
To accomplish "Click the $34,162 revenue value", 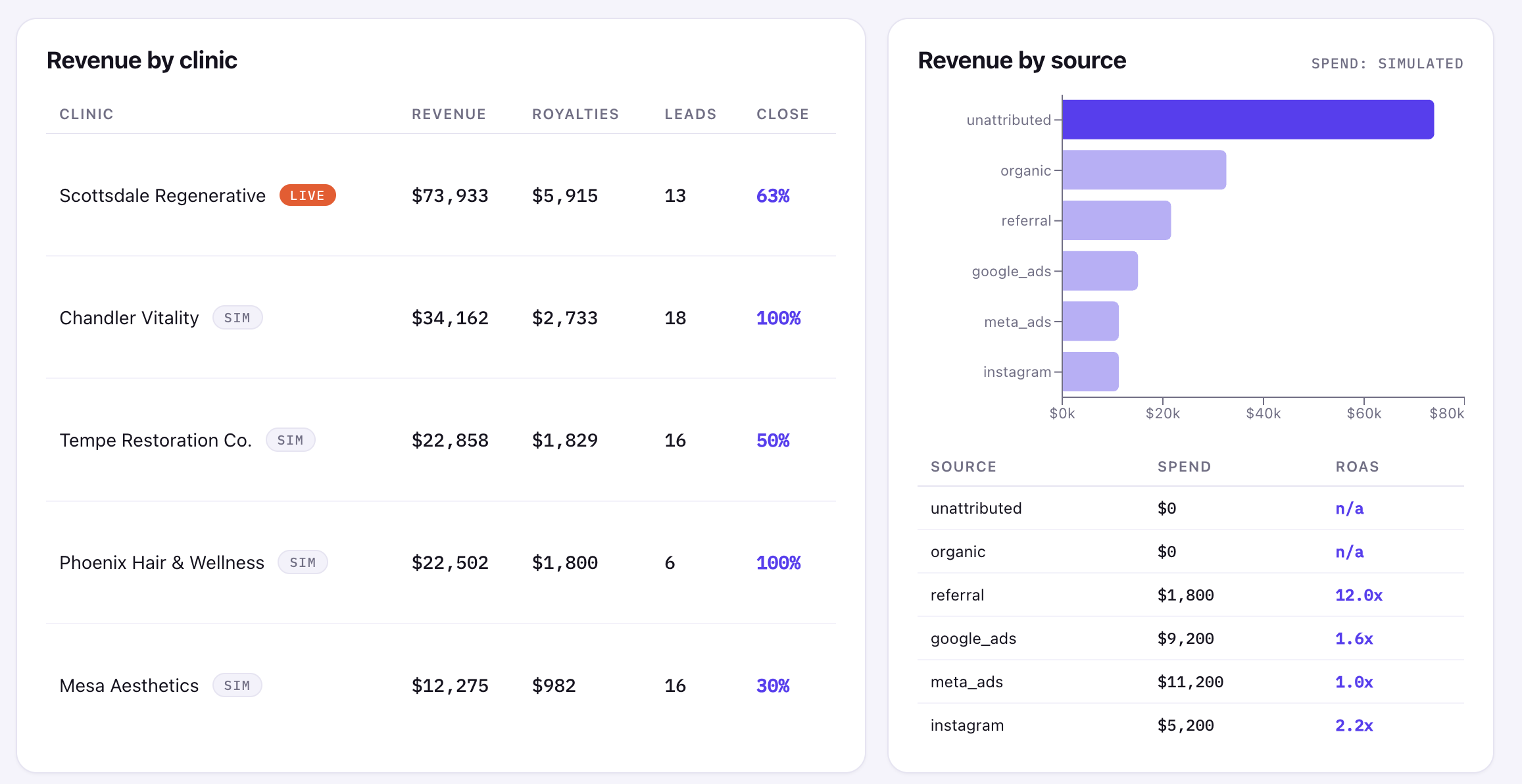I will click(450, 318).
